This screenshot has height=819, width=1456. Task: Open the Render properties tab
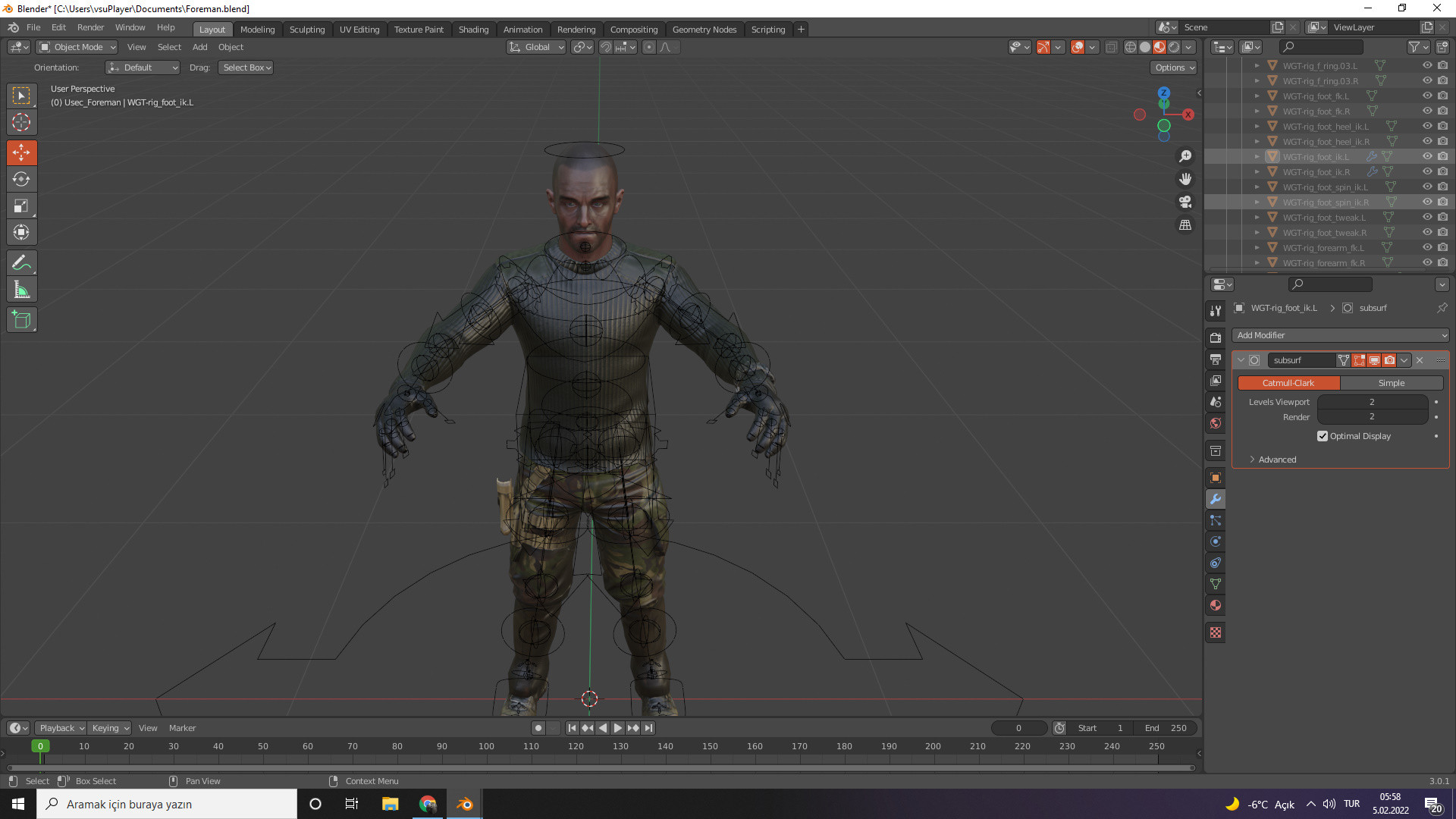click(x=1216, y=337)
